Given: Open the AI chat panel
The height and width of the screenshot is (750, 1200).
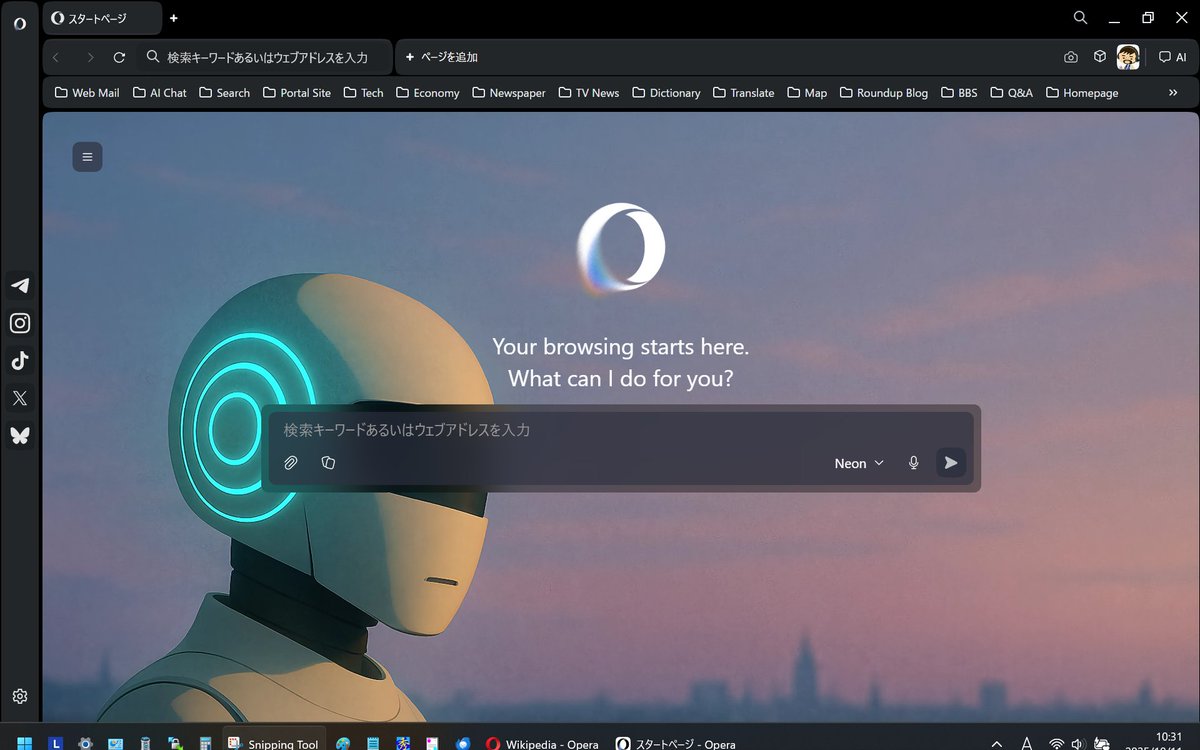Looking at the screenshot, I should [1172, 57].
